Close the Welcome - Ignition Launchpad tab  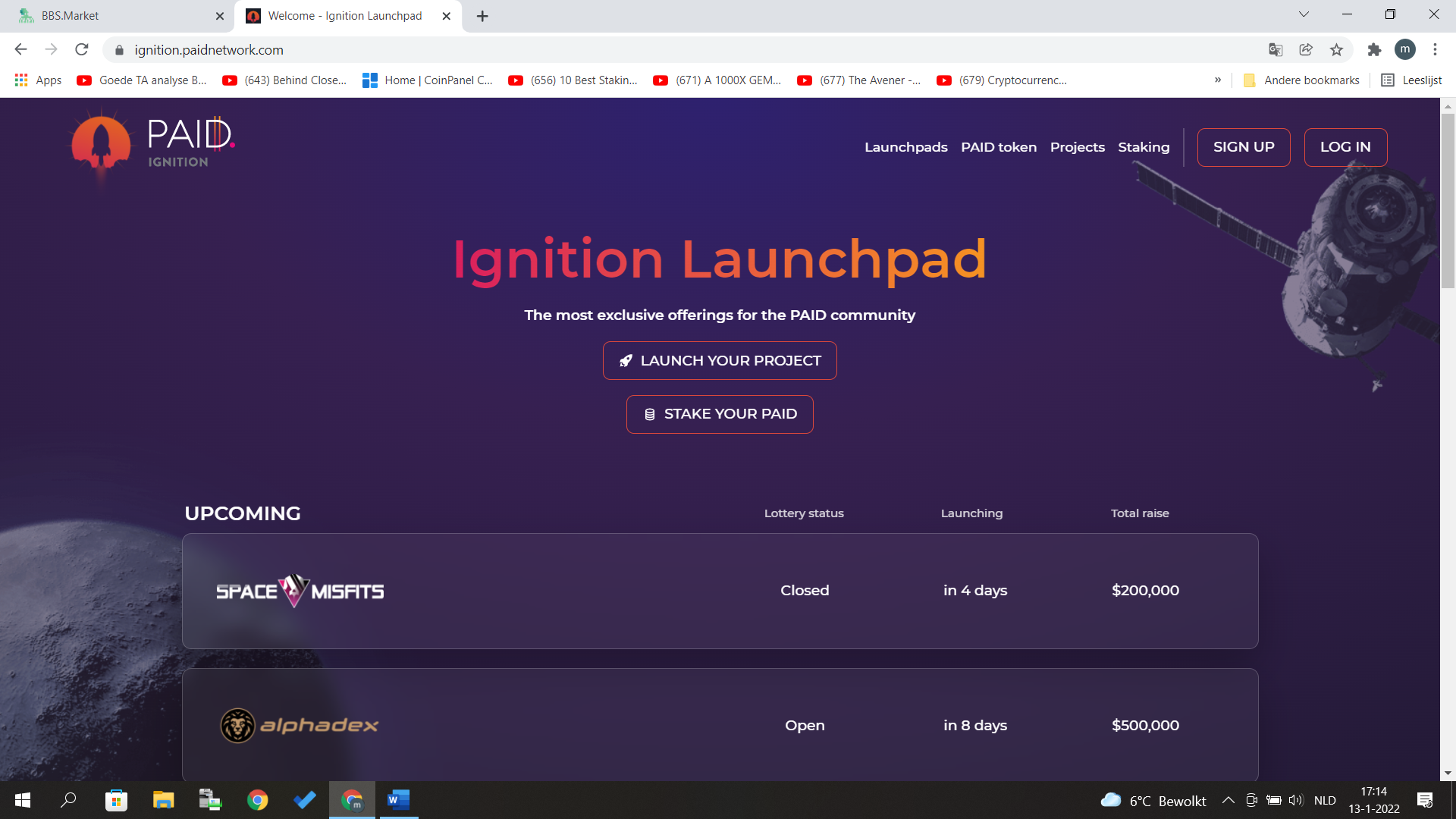pyautogui.click(x=447, y=16)
